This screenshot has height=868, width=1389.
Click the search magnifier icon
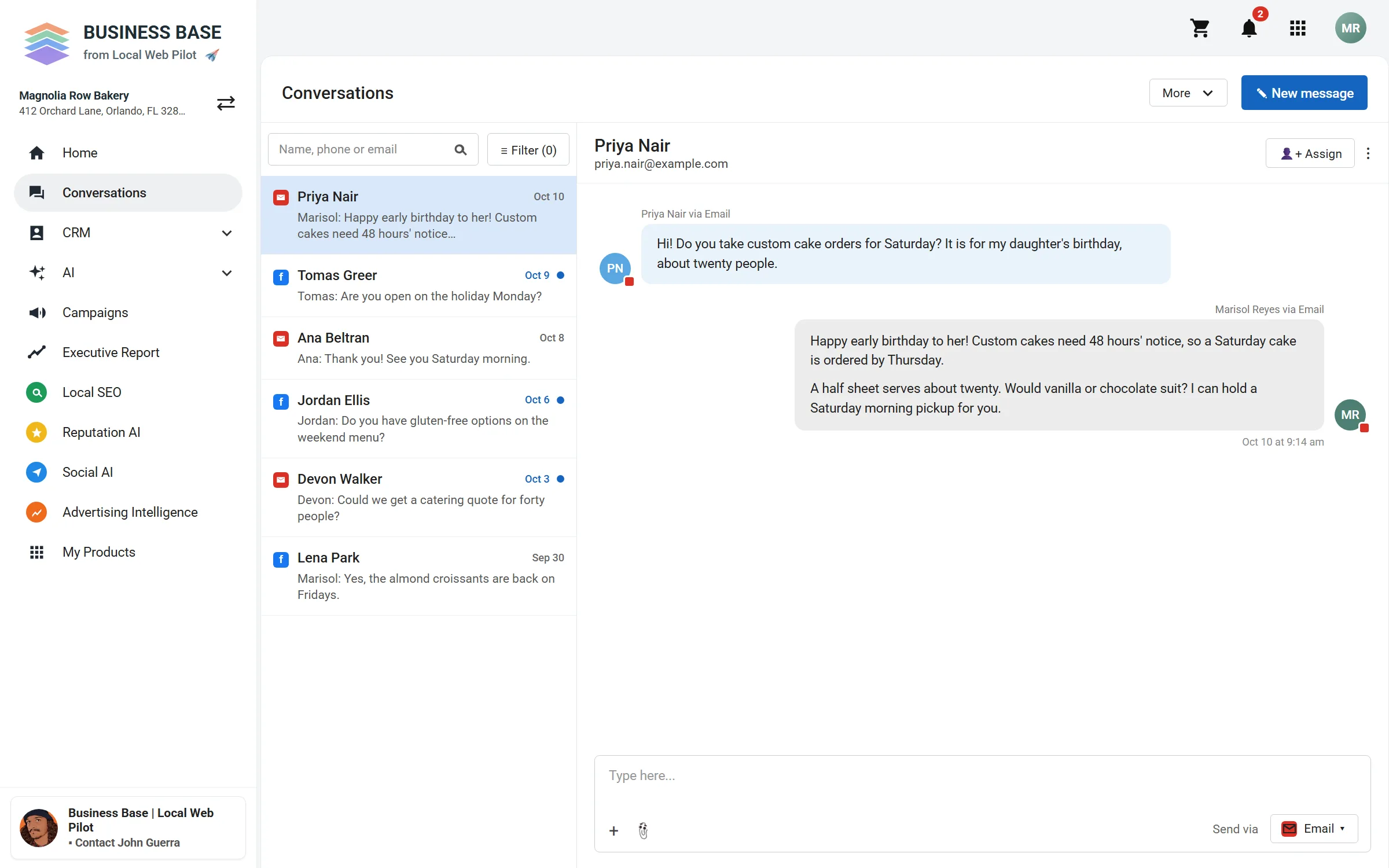coord(460,150)
